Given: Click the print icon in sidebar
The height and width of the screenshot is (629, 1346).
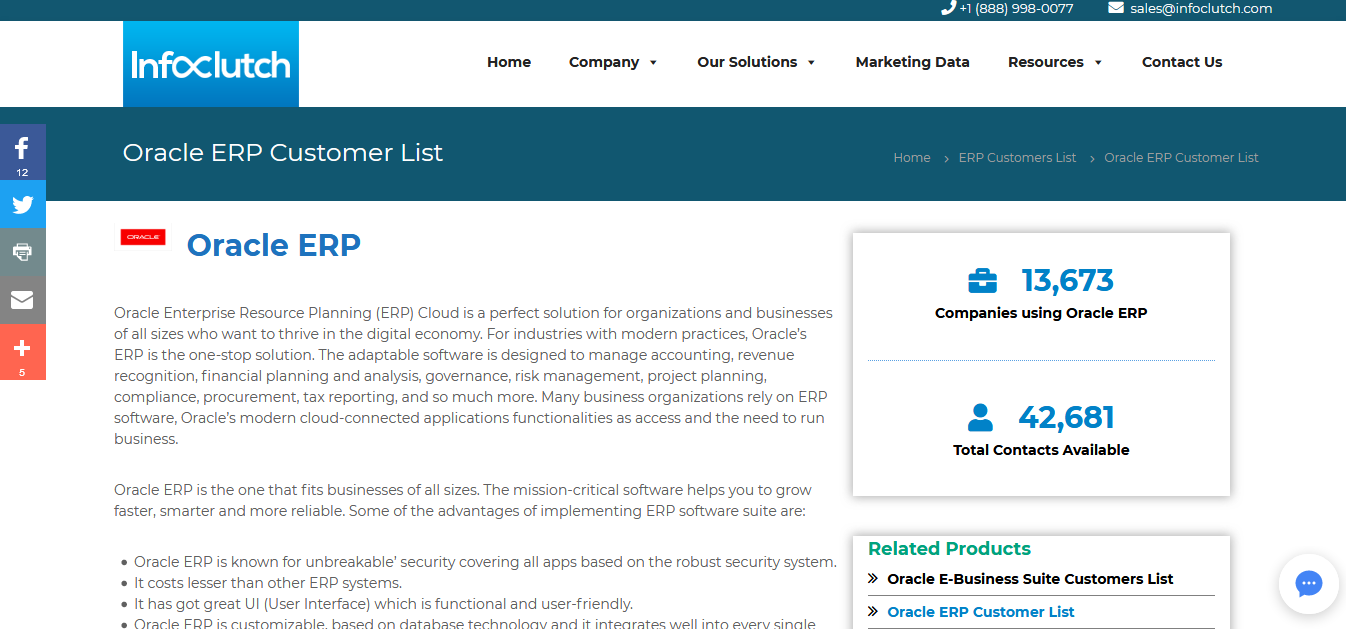Looking at the screenshot, I should [22, 252].
